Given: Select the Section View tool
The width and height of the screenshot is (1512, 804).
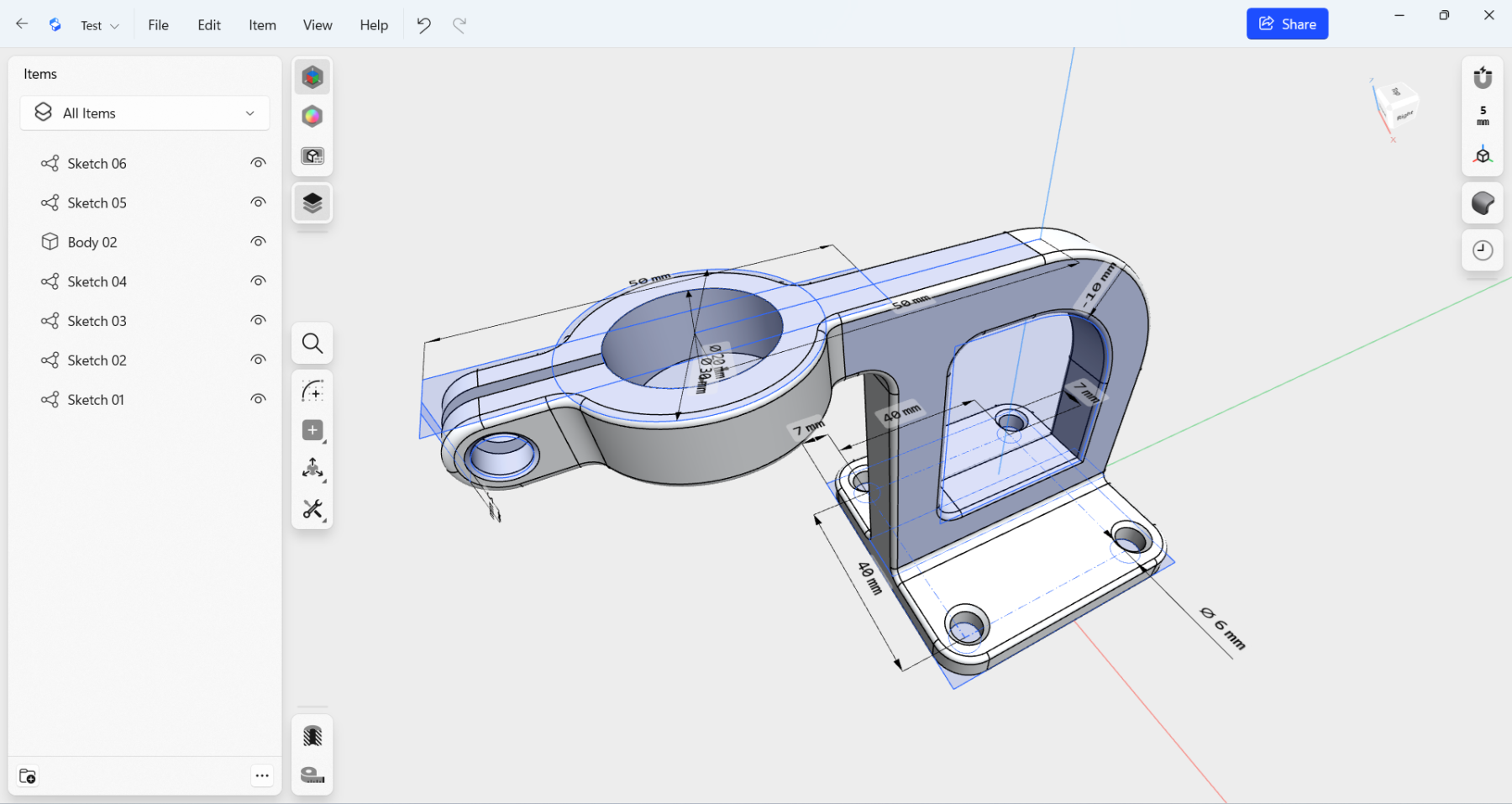Looking at the screenshot, I should tap(312, 737).
